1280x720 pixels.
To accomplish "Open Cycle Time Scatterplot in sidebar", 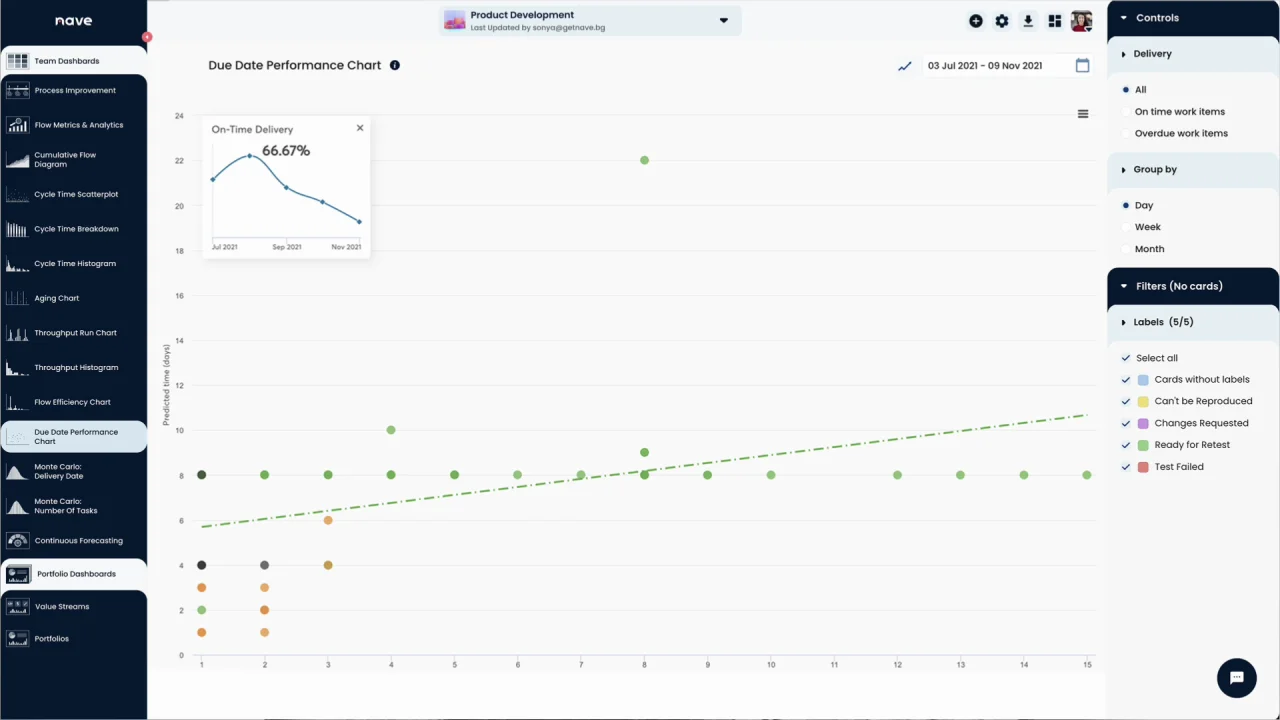I will pyautogui.click(x=75, y=195).
